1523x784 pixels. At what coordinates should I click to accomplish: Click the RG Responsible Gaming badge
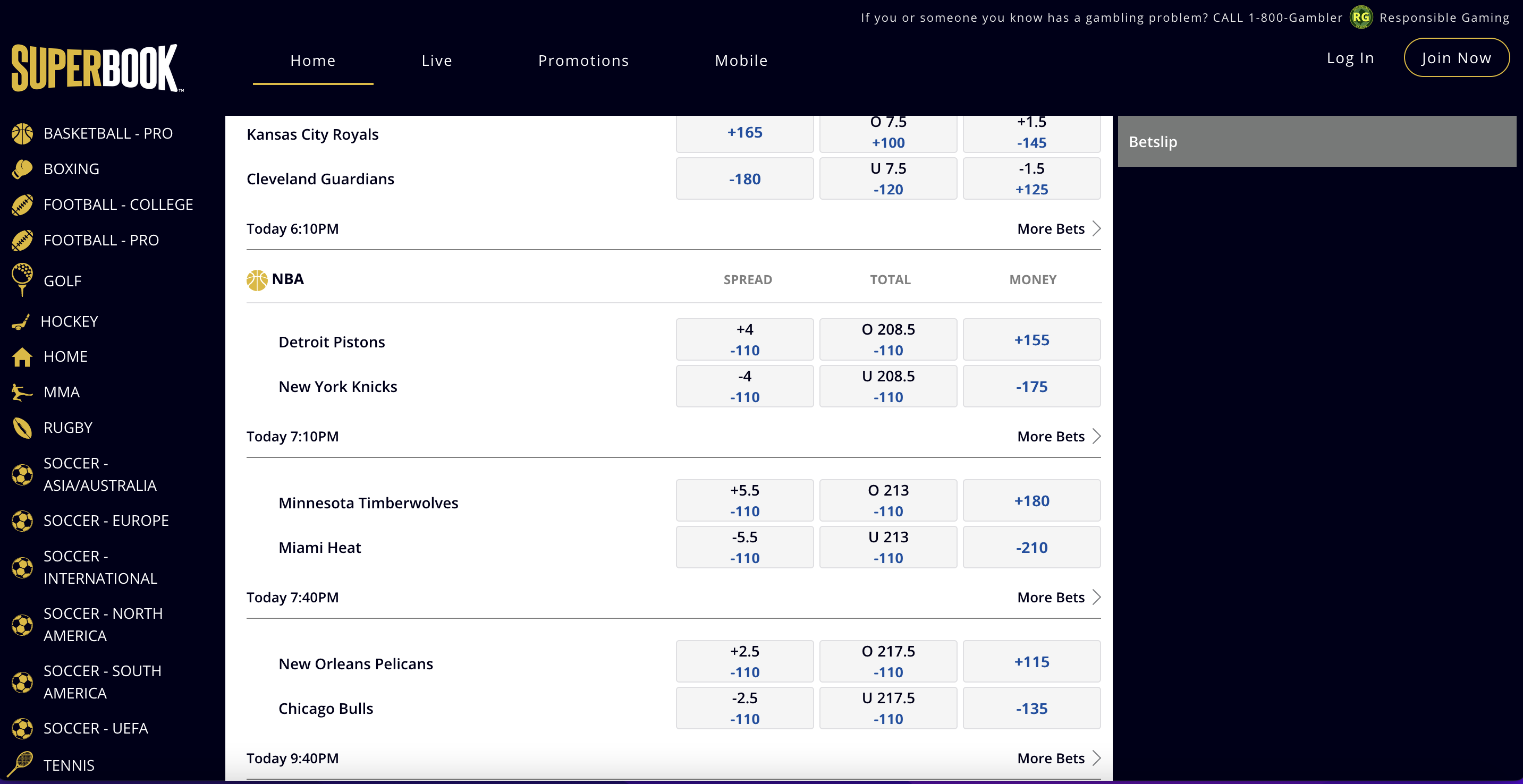tap(1361, 17)
